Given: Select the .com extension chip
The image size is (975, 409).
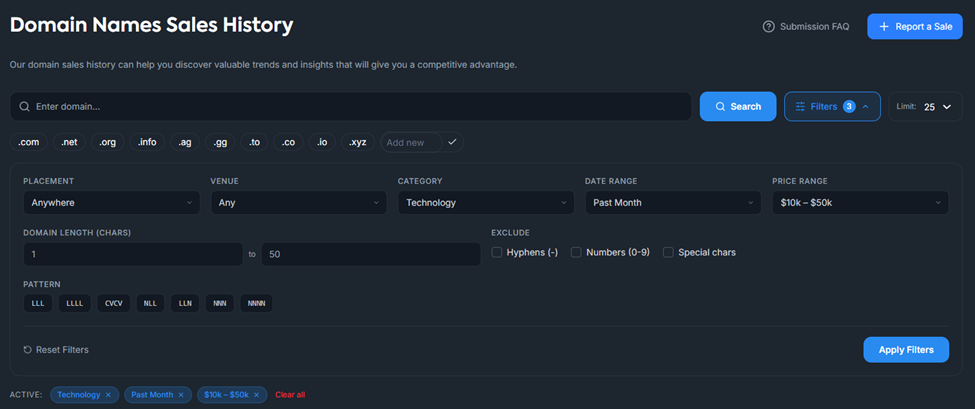Looking at the screenshot, I should point(28,142).
